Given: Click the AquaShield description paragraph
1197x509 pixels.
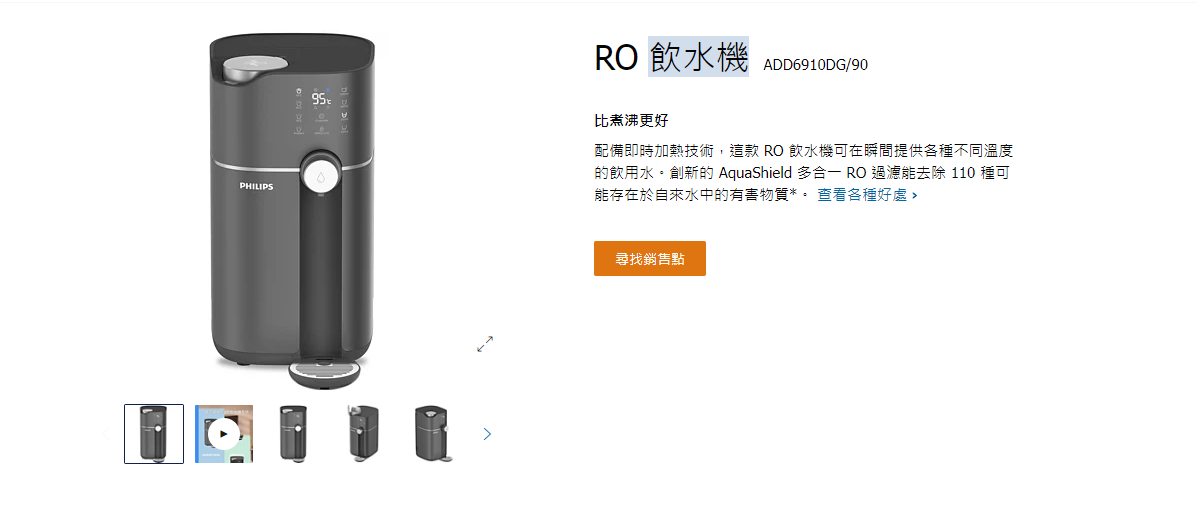Looking at the screenshot, I should point(804,172).
